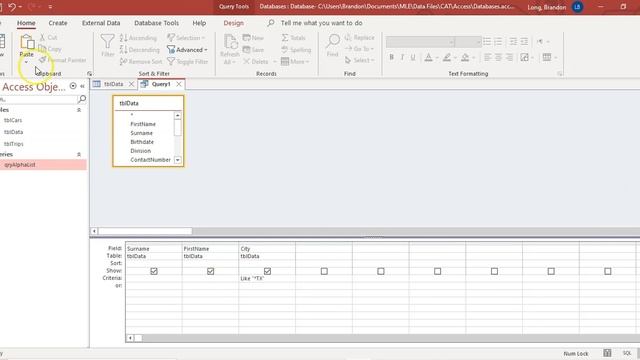The width and height of the screenshot is (640, 360).
Task: Click down arrow of tblData field list scrollbar
Action: 178,160
